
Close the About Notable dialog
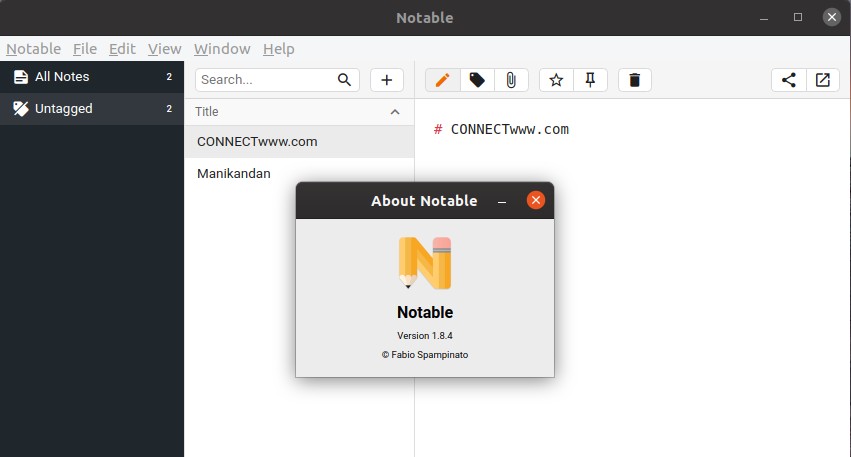click(536, 200)
